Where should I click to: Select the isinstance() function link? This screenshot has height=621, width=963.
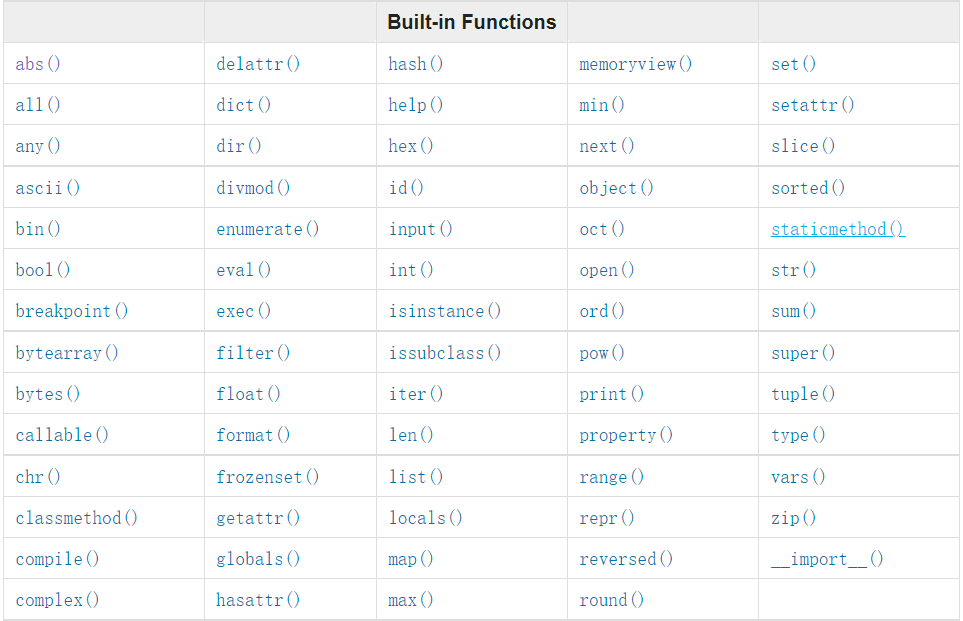[x=445, y=311]
